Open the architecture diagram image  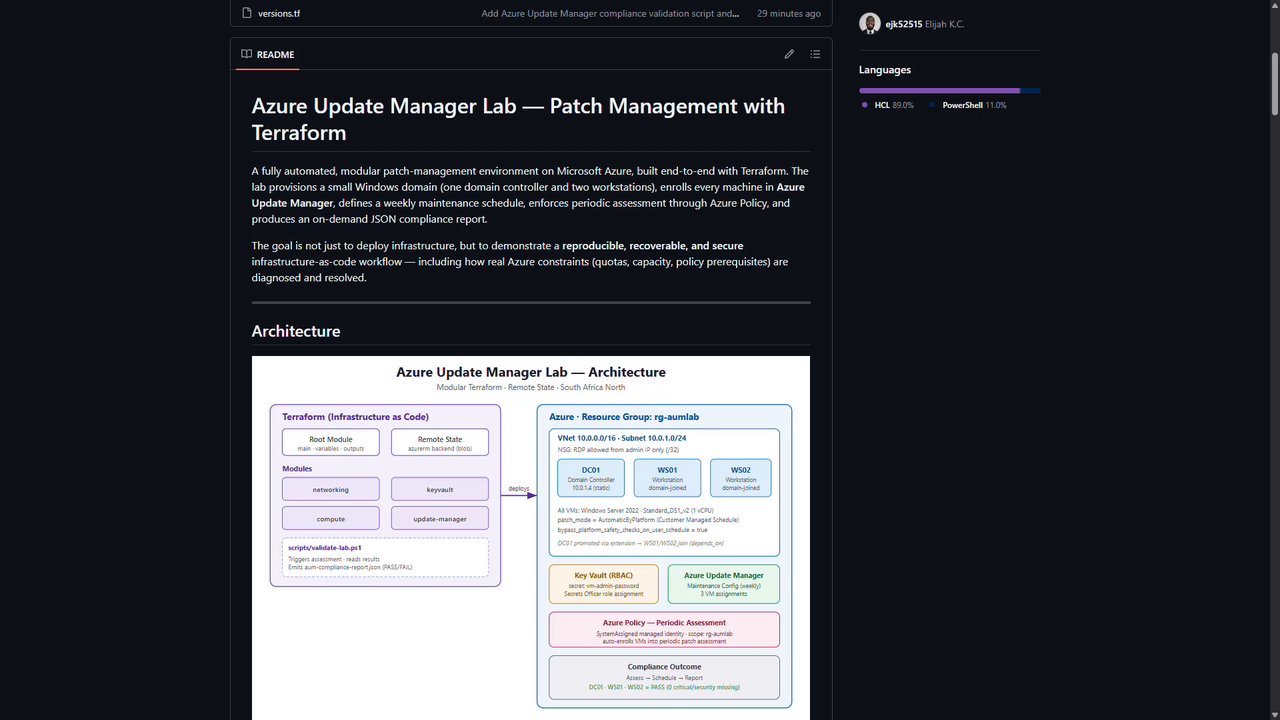tap(531, 538)
